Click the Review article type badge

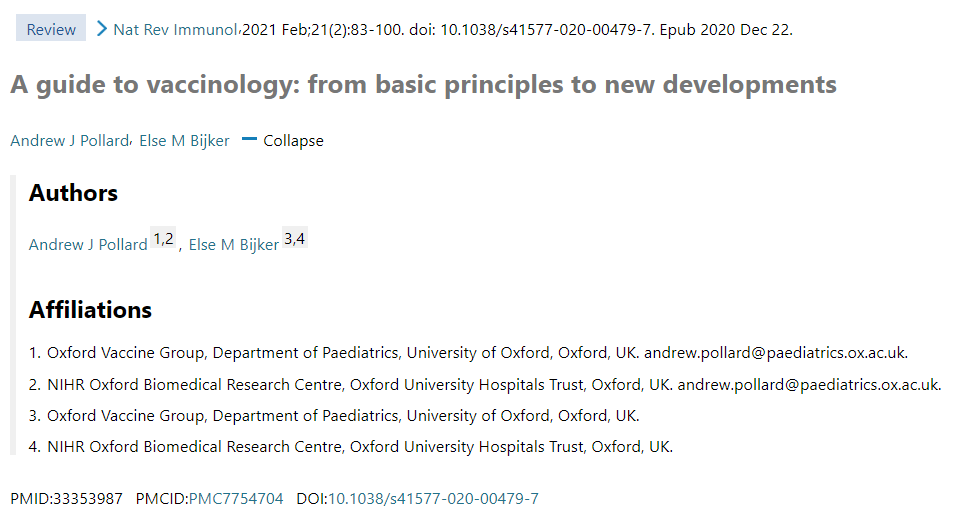[x=51, y=29]
